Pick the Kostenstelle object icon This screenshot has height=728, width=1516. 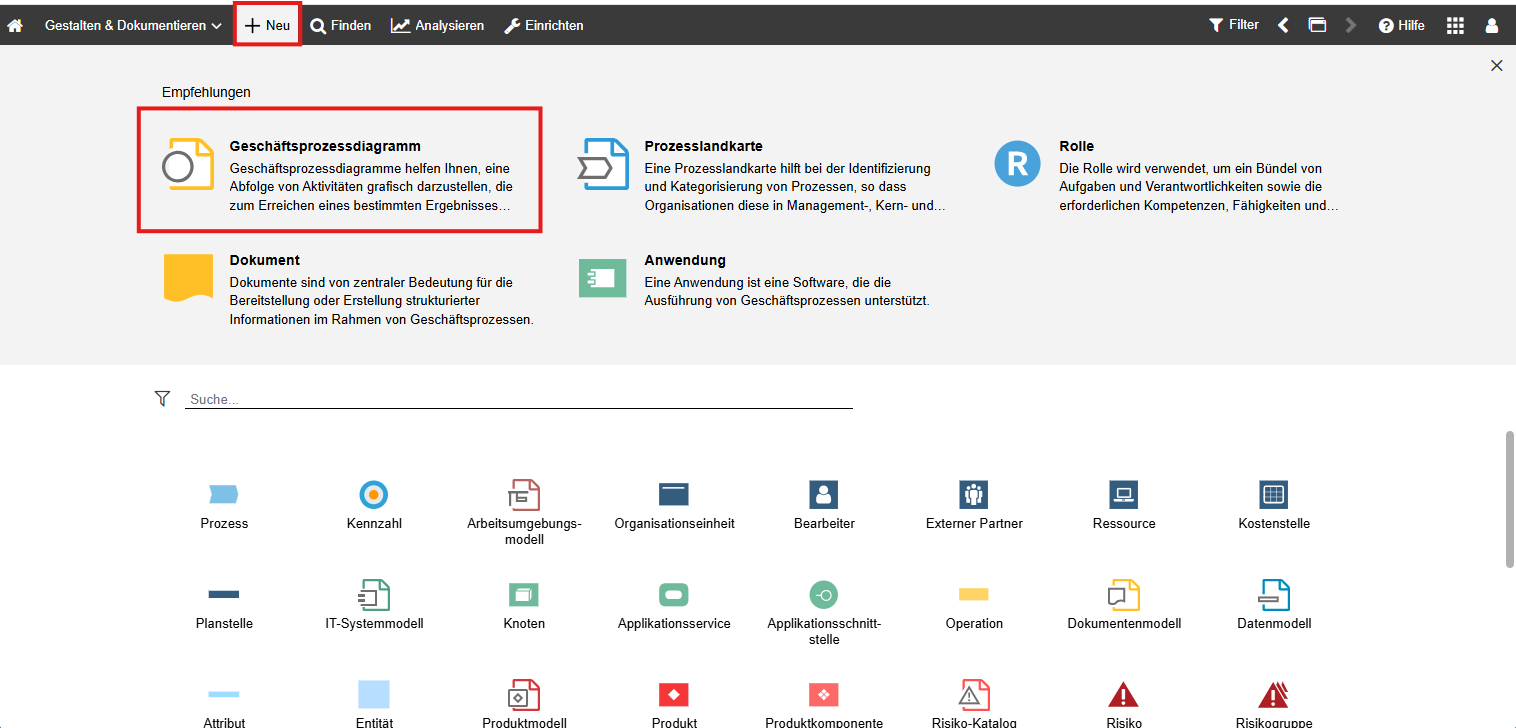click(x=1273, y=494)
